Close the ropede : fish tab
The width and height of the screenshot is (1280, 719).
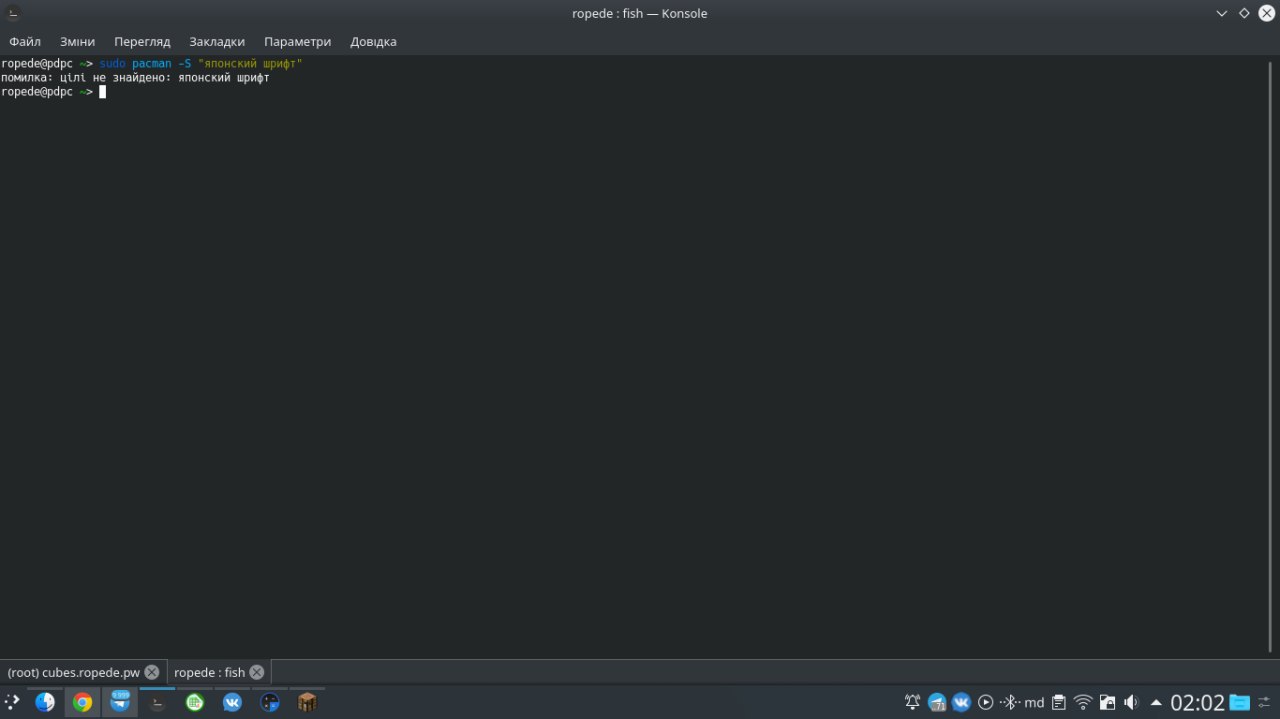pos(257,672)
